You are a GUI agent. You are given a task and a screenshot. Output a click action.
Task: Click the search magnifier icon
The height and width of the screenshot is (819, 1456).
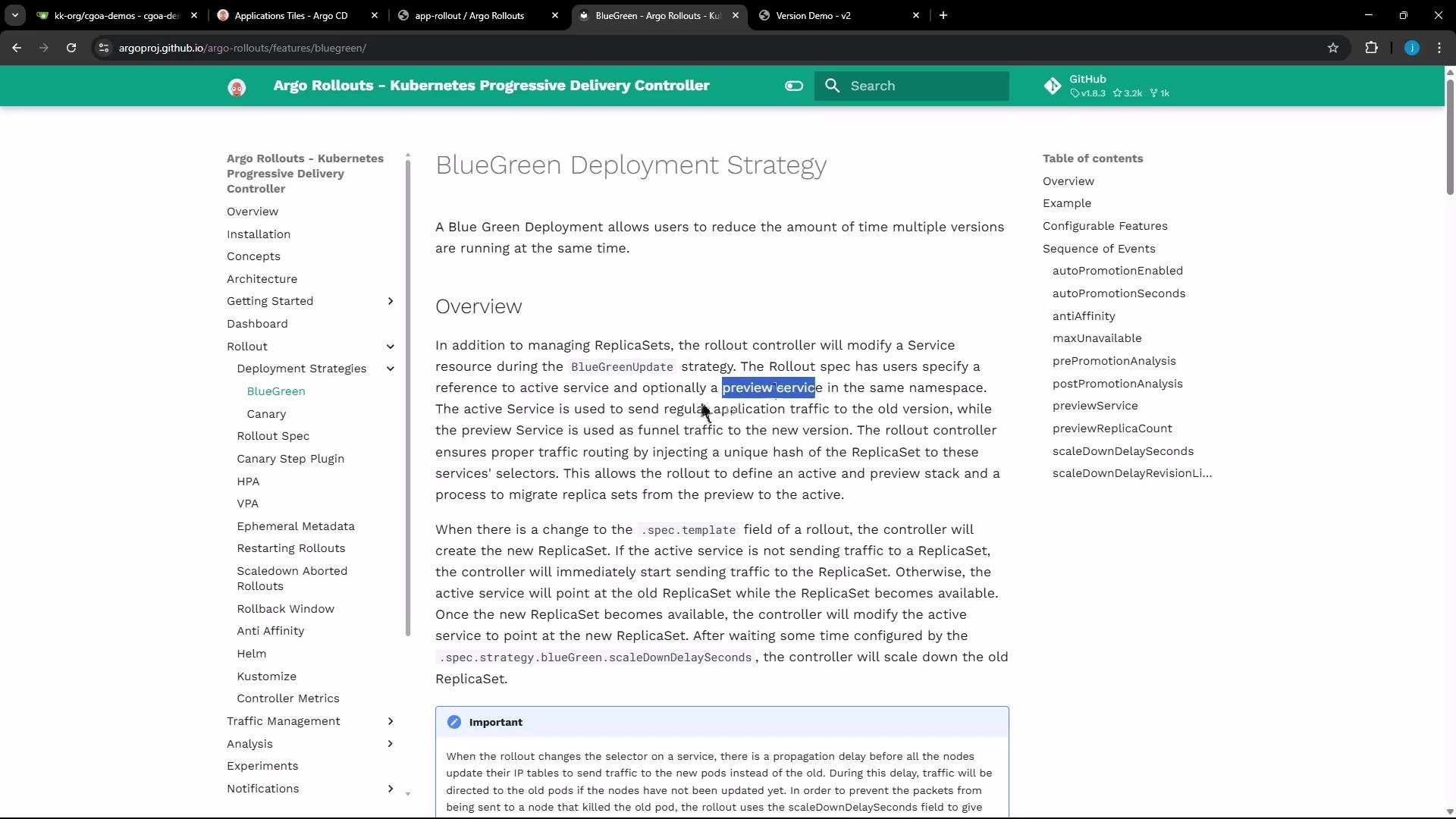click(x=832, y=86)
